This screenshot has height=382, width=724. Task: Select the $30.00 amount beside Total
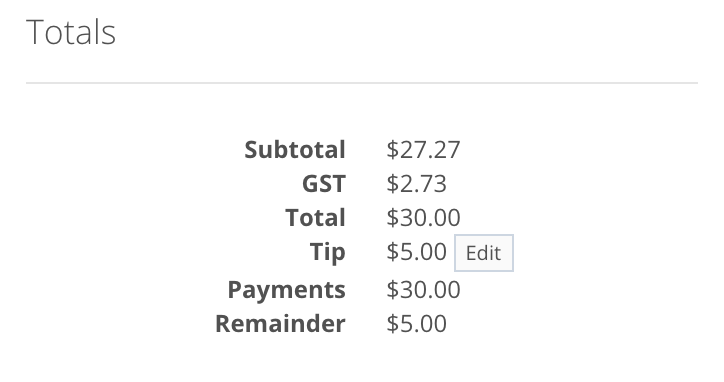pyautogui.click(x=423, y=218)
